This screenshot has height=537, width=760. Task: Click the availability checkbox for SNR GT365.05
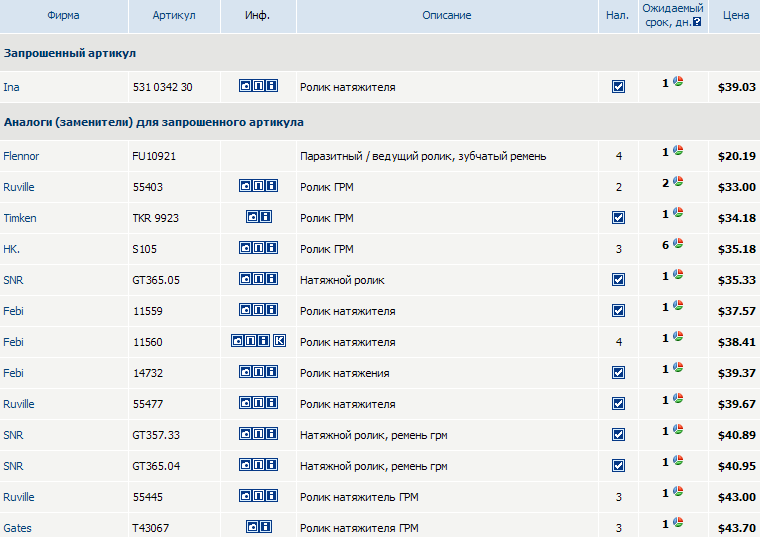(618, 280)
